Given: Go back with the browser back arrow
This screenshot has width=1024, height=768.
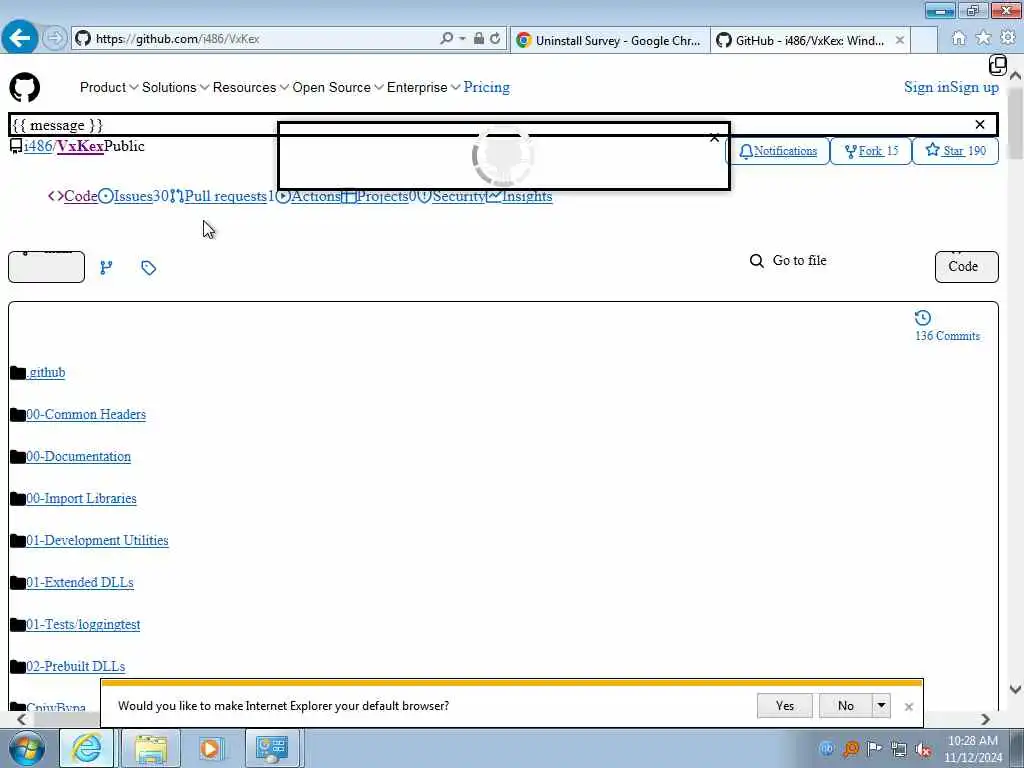Looking at the screenshot, I should tap(20, 38).
